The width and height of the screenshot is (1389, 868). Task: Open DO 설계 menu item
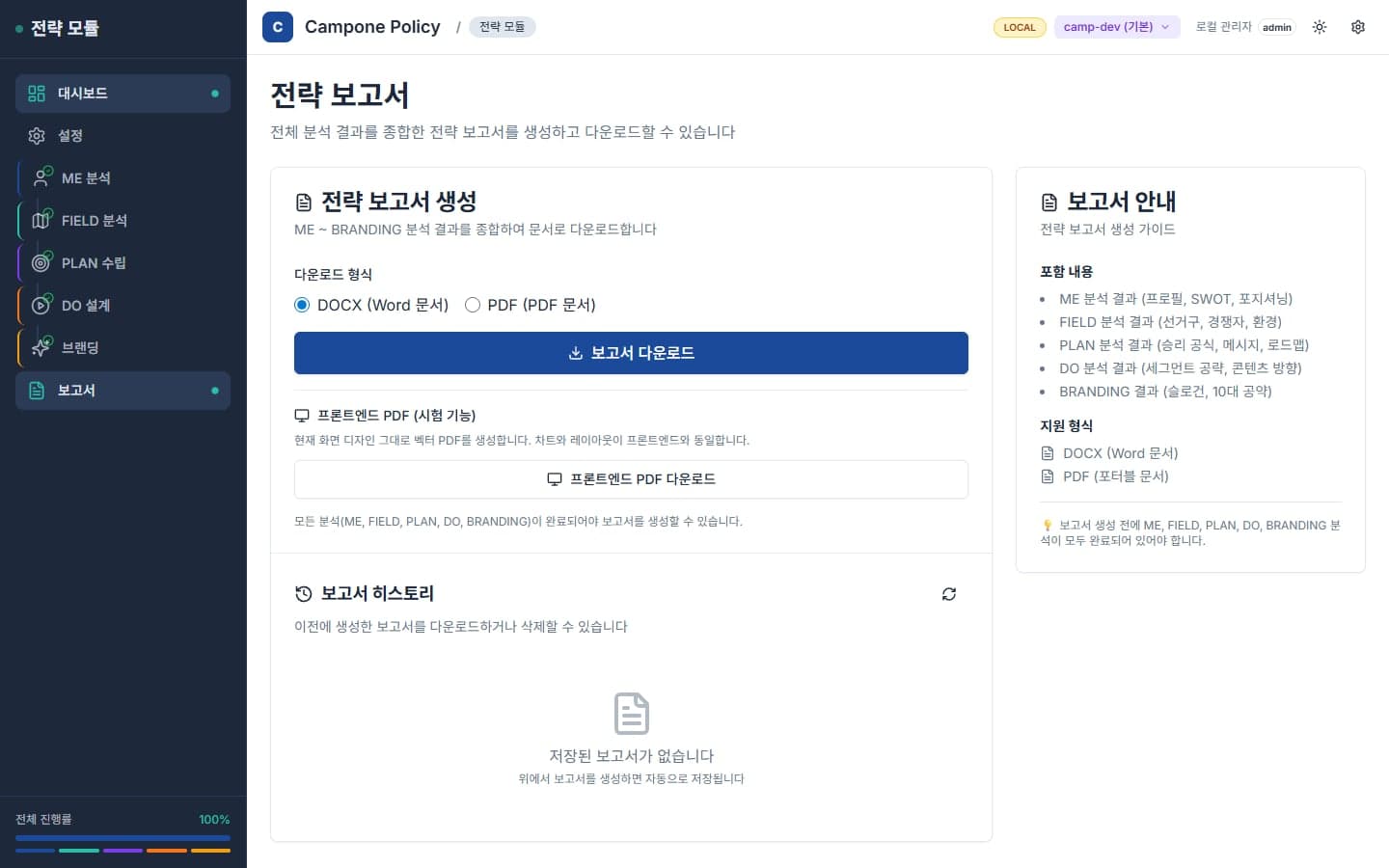(x=123, y=306)
